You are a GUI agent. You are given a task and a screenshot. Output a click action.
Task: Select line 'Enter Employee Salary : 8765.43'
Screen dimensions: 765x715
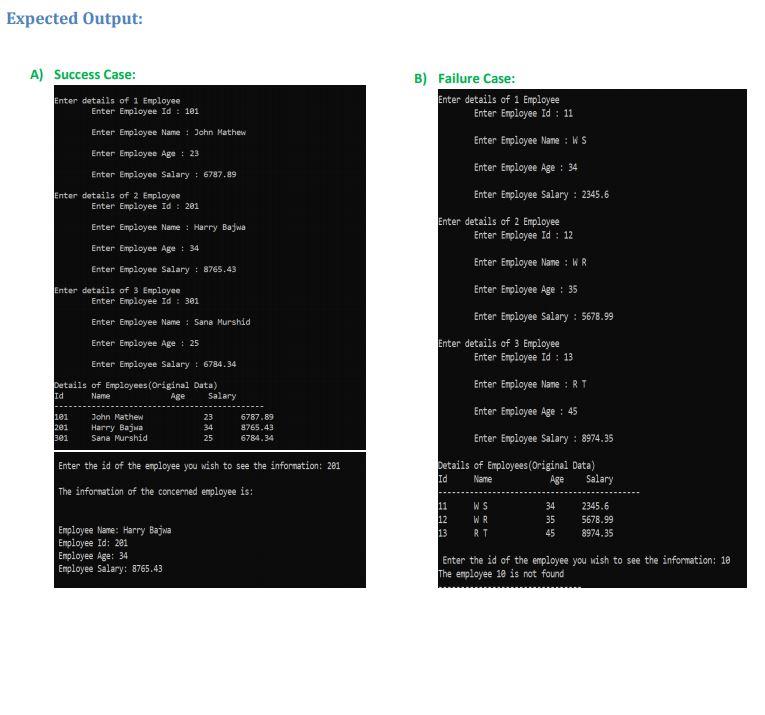click(x=163, y=269)
